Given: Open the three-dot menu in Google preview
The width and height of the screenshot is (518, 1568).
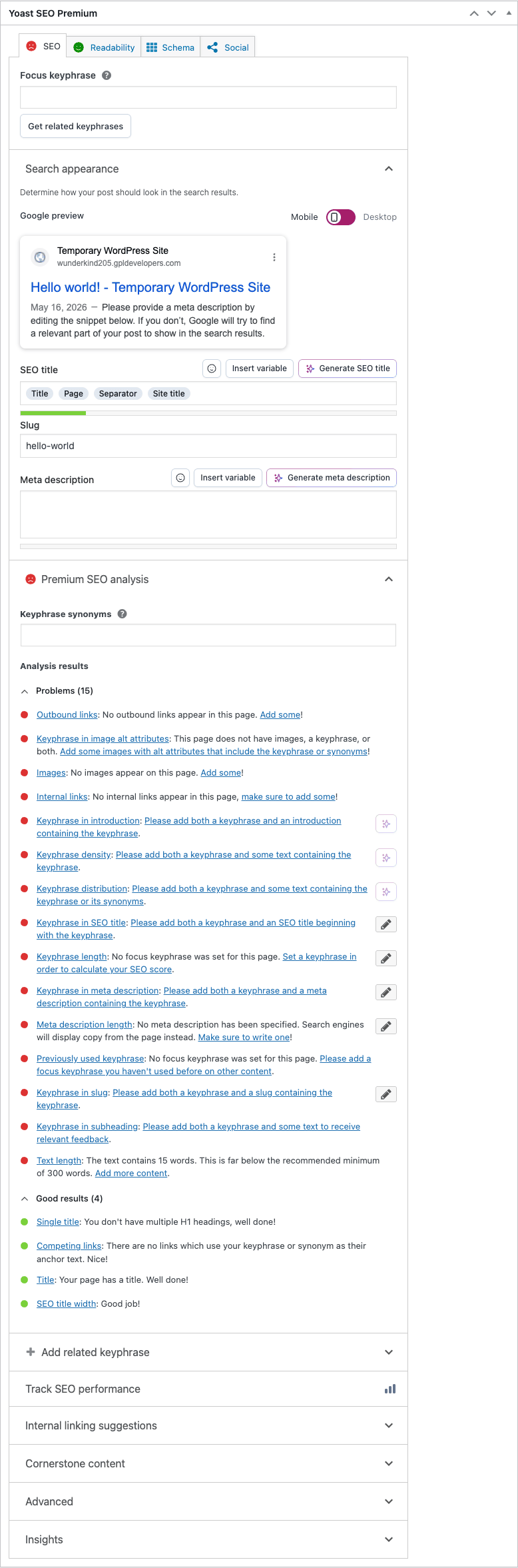Looking at the screenshot, I should [x=274, y=257].
